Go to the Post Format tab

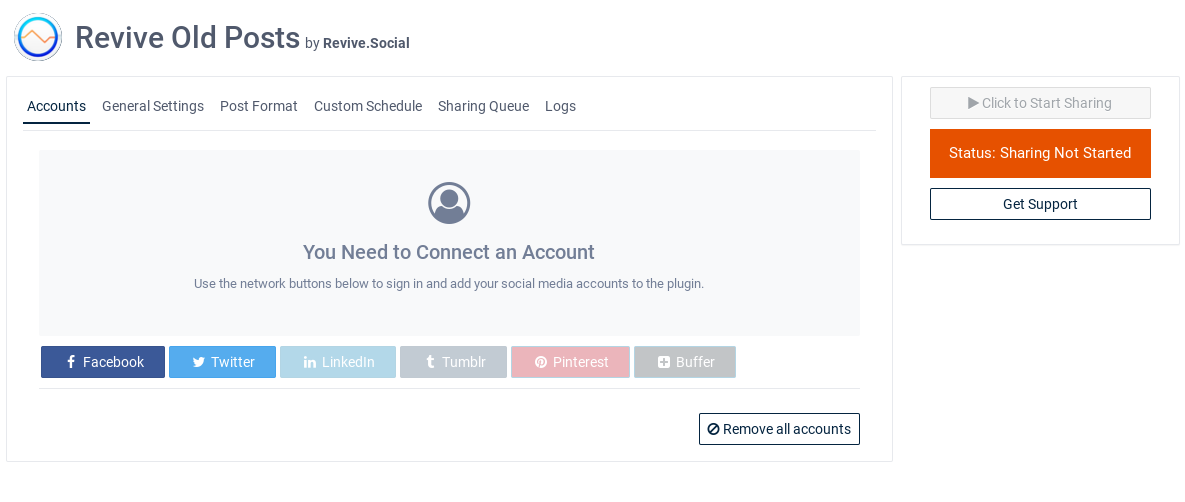[x=259, y=106]
